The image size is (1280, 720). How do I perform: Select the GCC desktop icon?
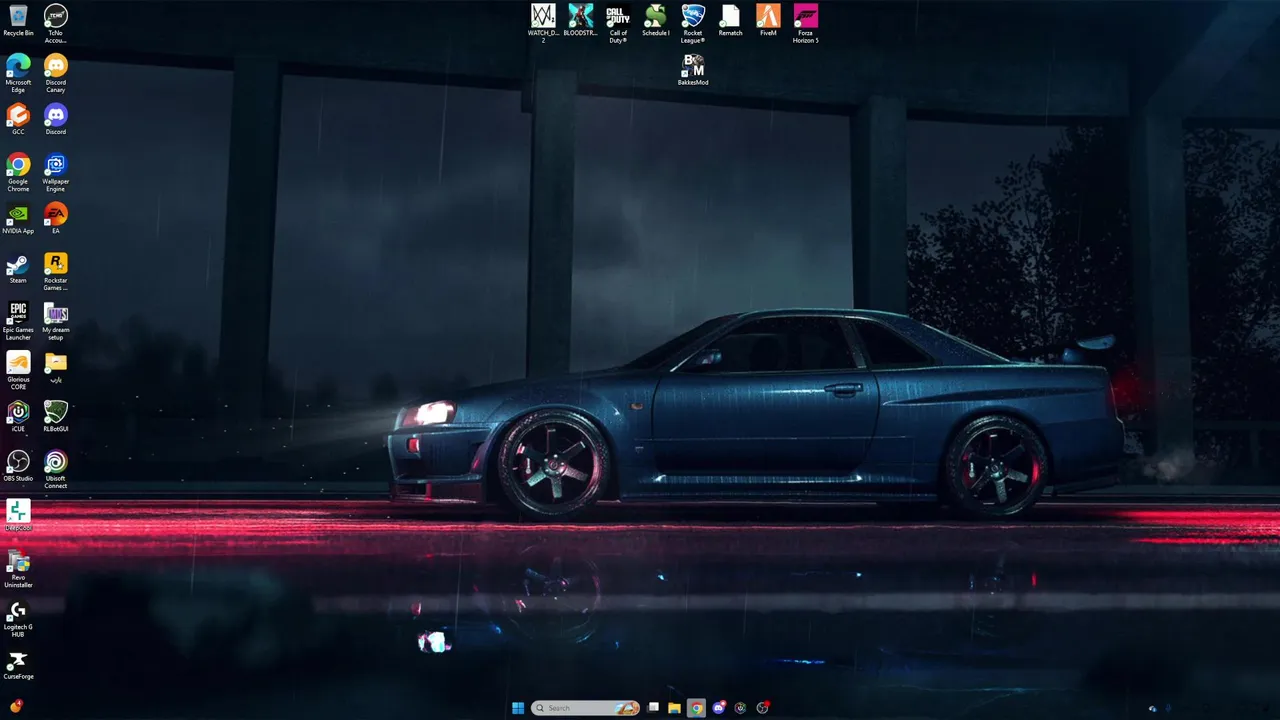coord(18,119)
